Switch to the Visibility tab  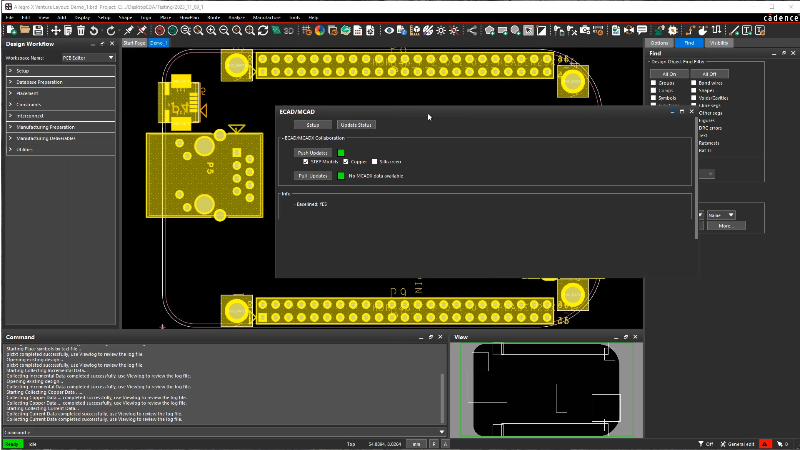719,43
